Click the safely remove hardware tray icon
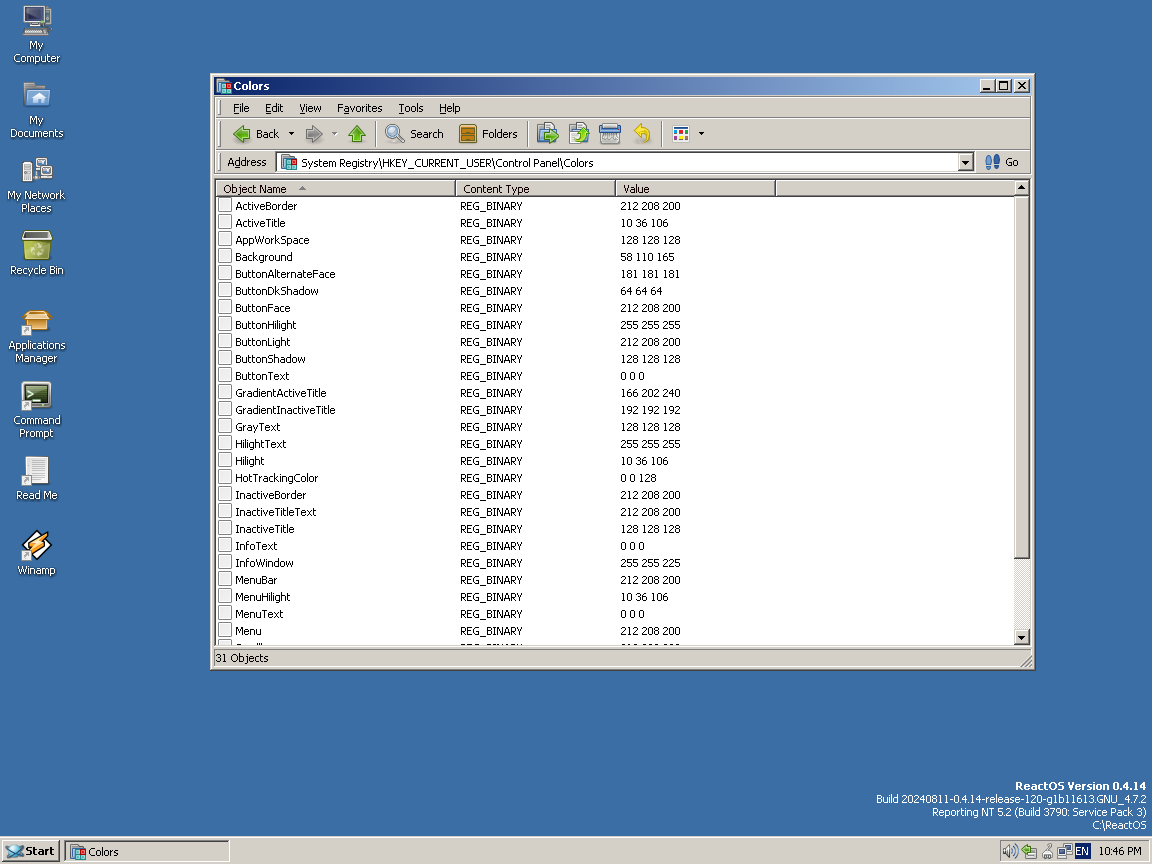The image size is (1152, 864). click(x=1029, y=852)
